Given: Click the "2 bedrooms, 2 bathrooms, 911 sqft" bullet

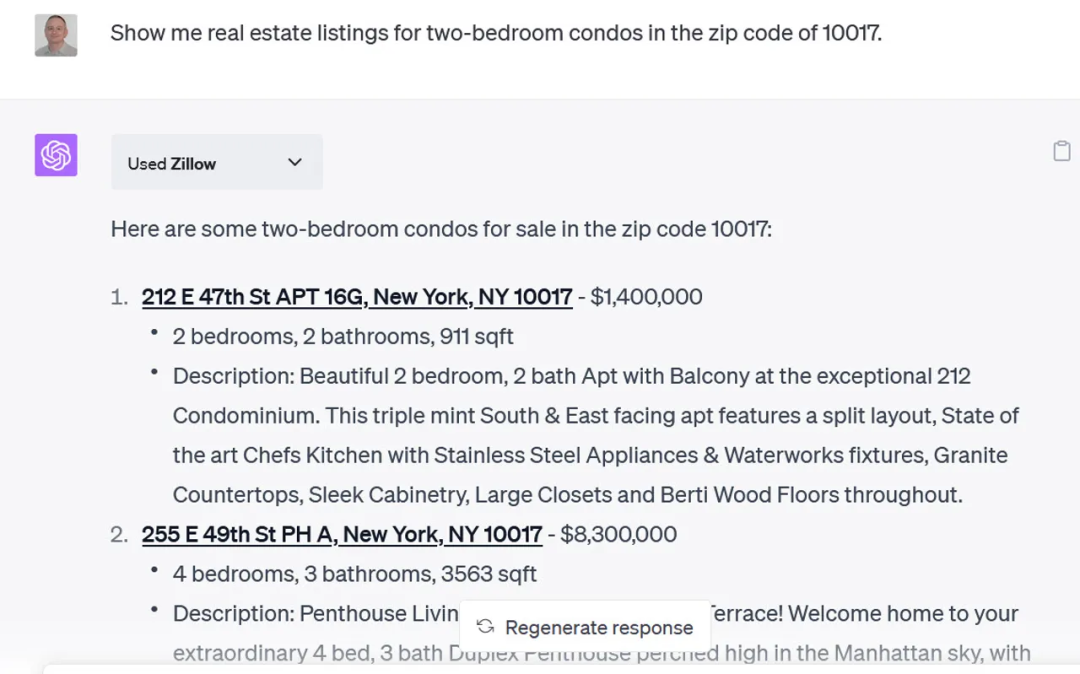Looking at the screenshot, I should coord(343,337).
